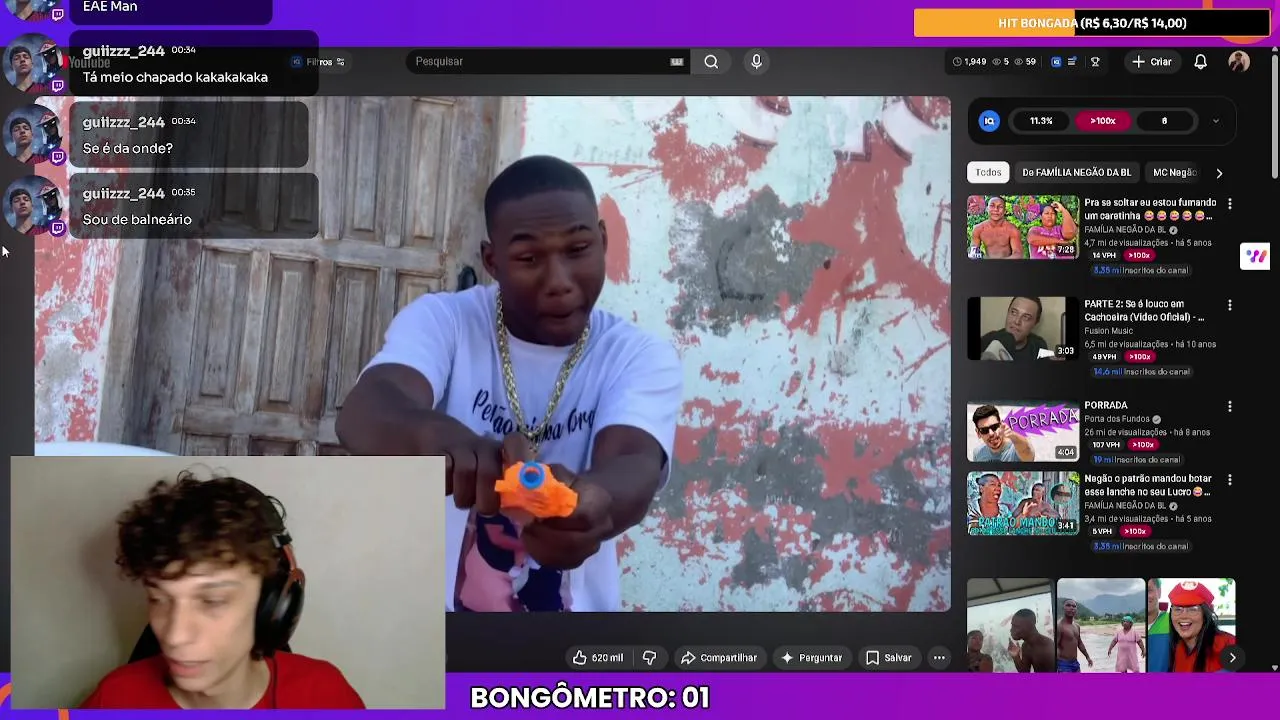1280x720 pixels.
Task: Open the account avatar menu
Action: point(1239,62)
